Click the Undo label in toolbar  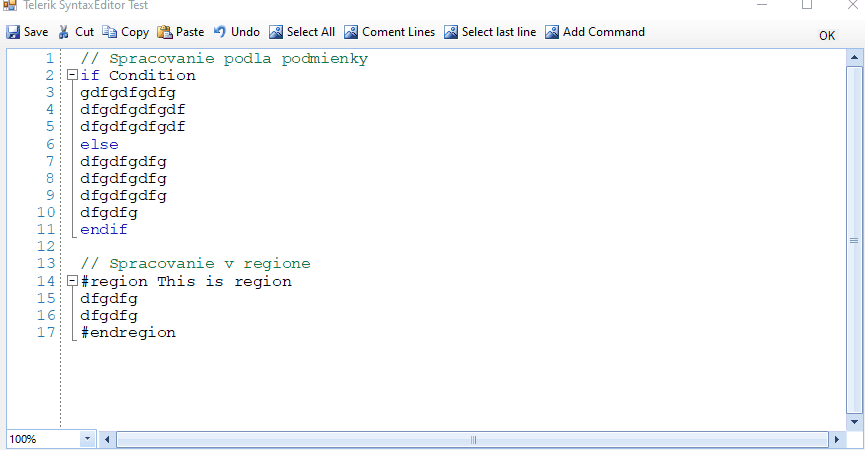(245, 32)
